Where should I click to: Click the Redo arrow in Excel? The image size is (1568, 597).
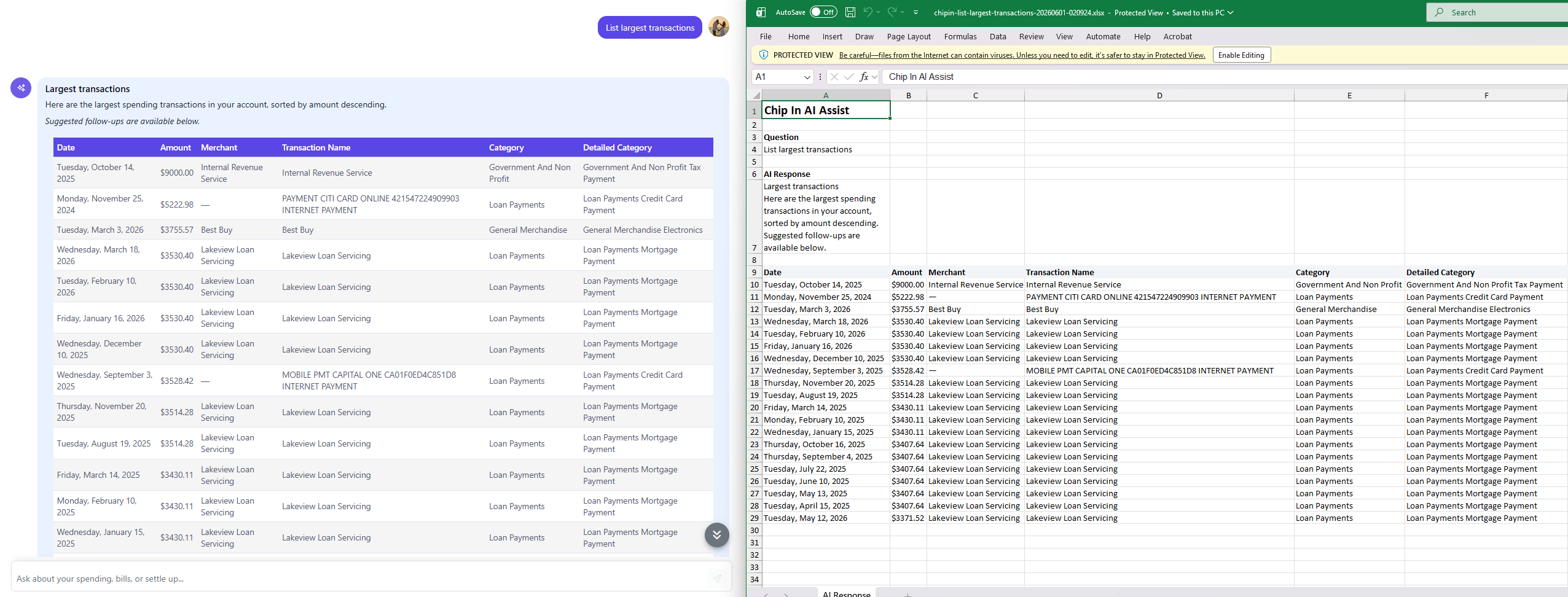point(892,12)
